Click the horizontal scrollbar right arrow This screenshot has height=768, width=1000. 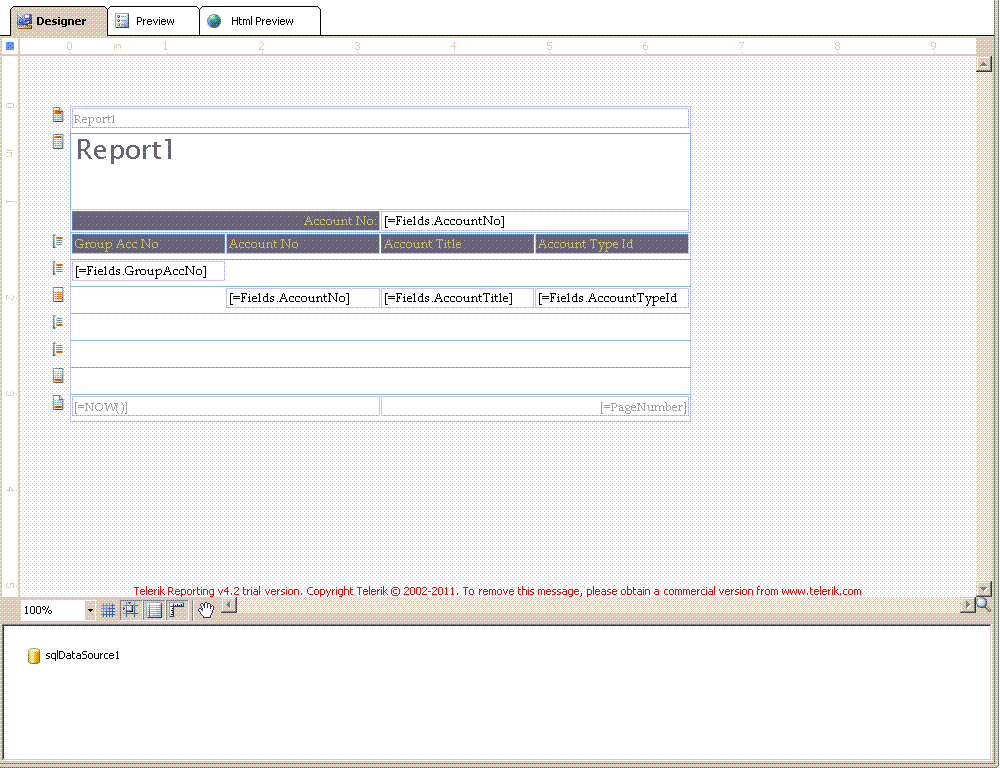pos(967,605)
